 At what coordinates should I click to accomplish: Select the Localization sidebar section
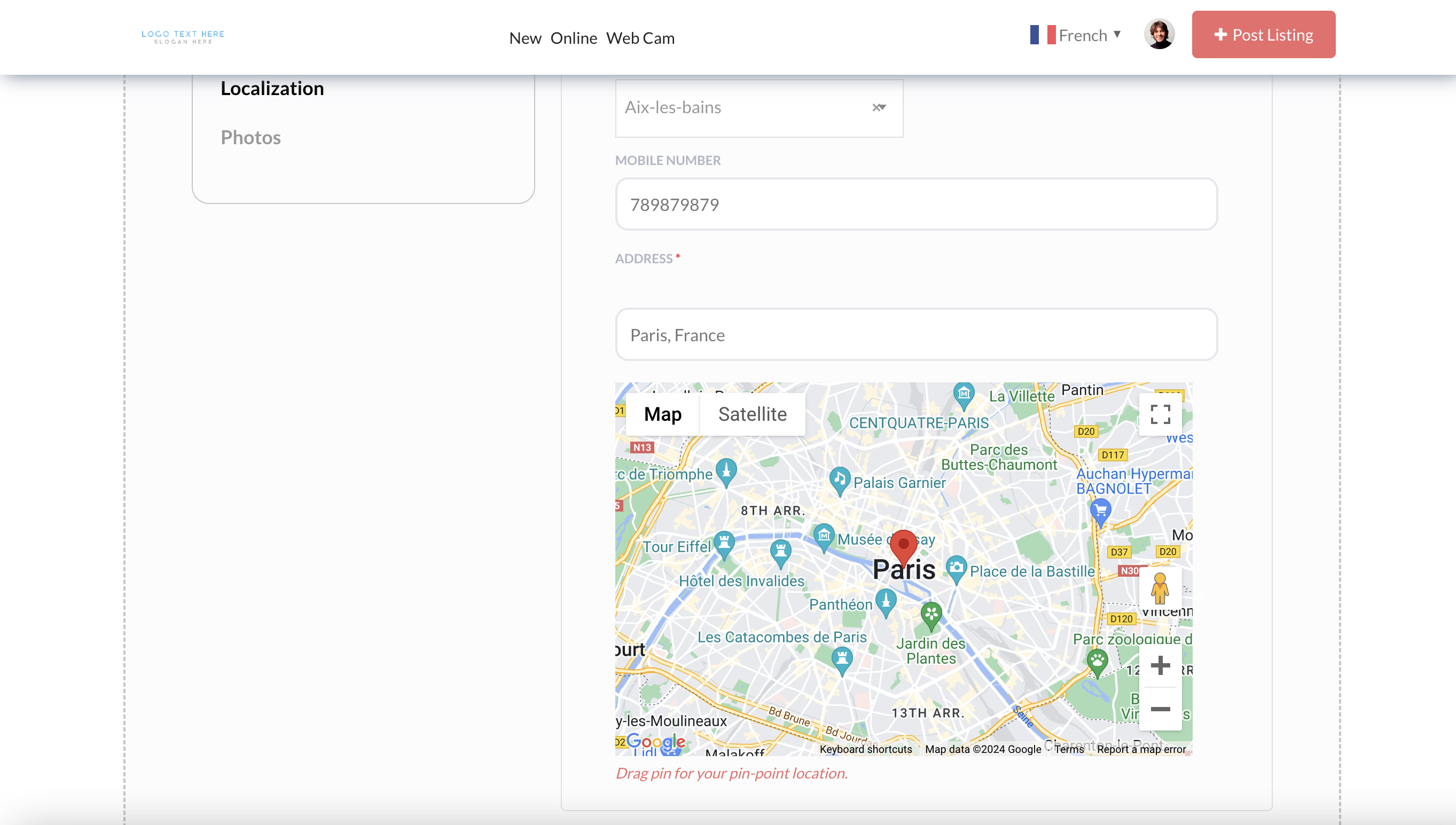272,89
